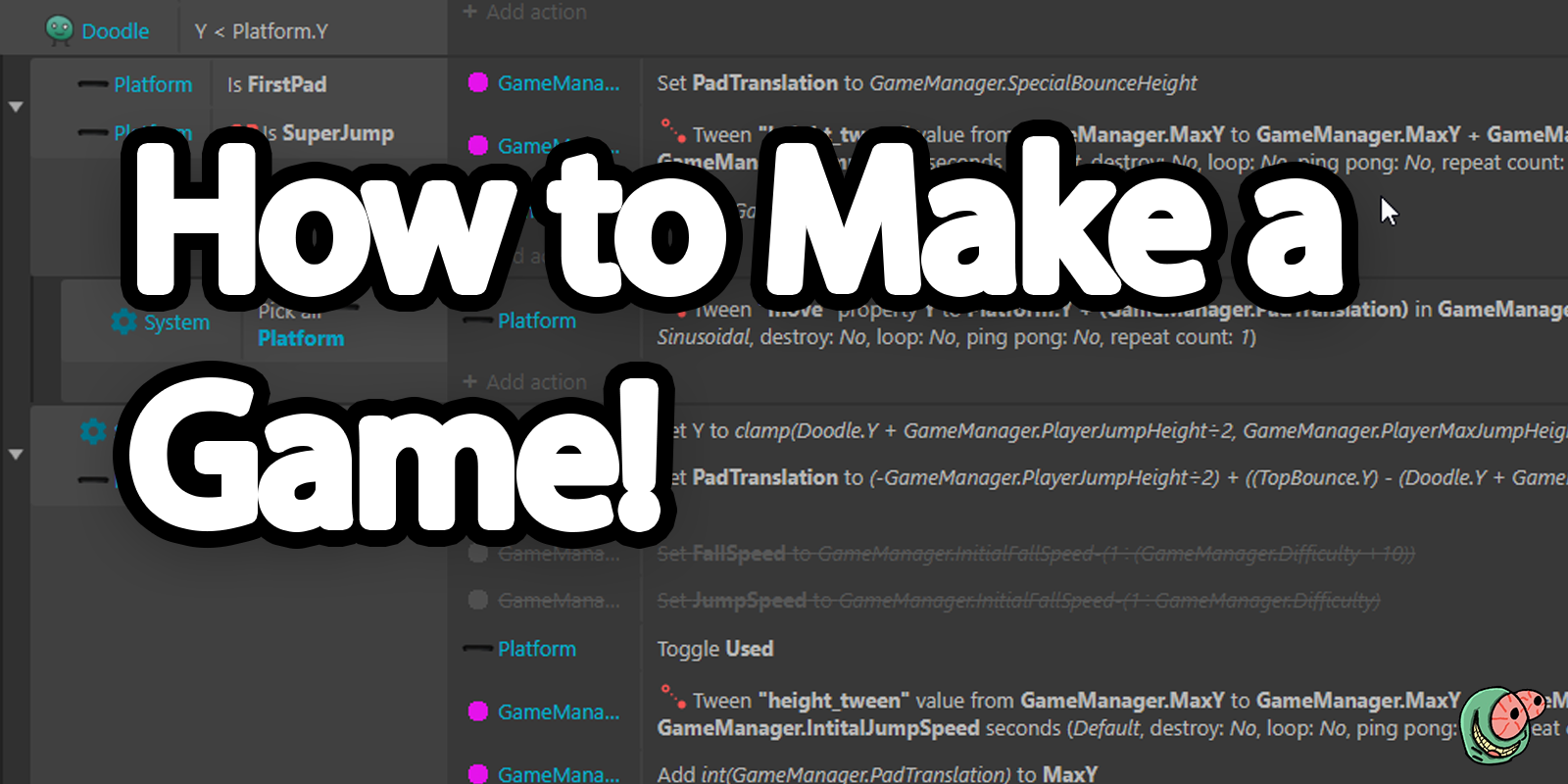Click GameManager icon next to Add int to MaxY
This screenshot has height=784, width=1568.
[x=478, y=773]
